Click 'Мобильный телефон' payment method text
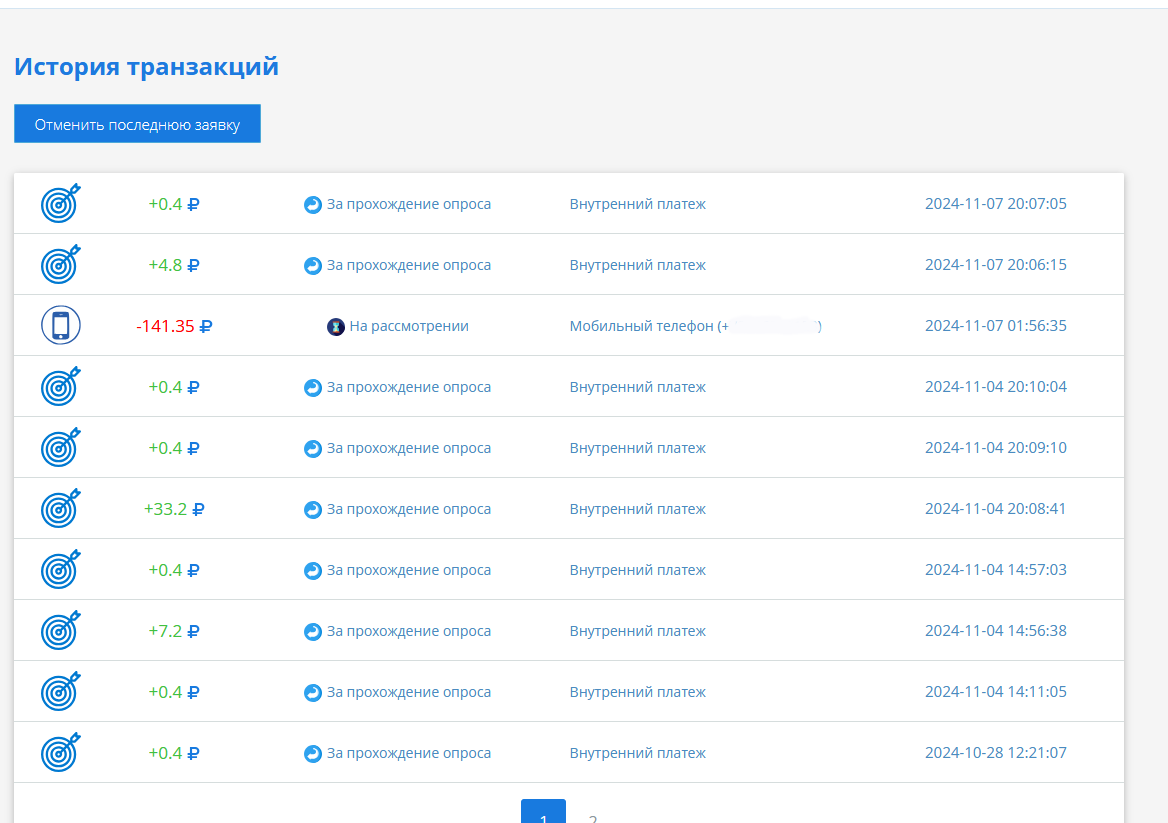 pyautogui.click(x=641, y=326)
